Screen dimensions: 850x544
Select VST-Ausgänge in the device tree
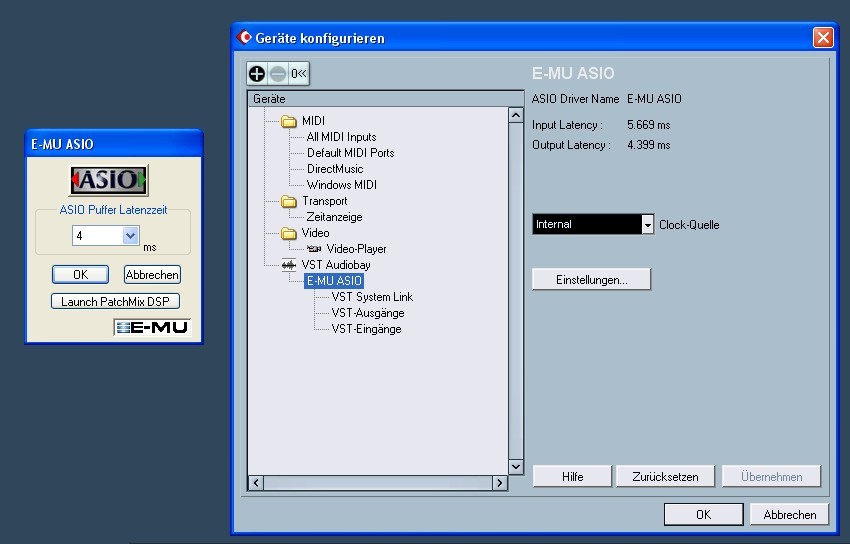[x=368, y=313]
